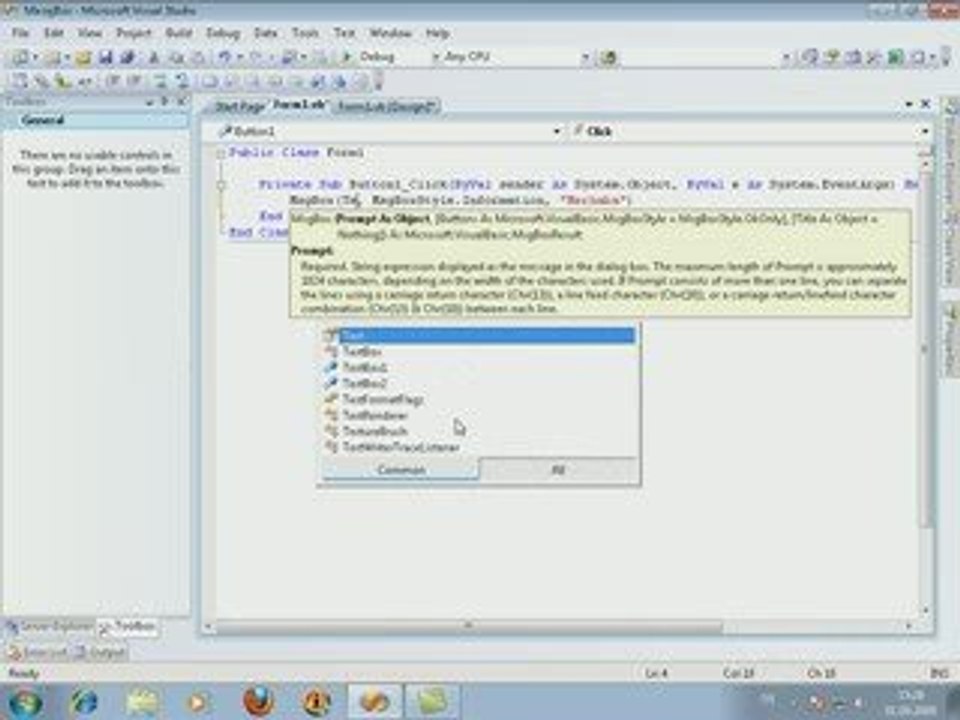
Task: Click the Decrease indent icon
Action: tap(113, 81)
